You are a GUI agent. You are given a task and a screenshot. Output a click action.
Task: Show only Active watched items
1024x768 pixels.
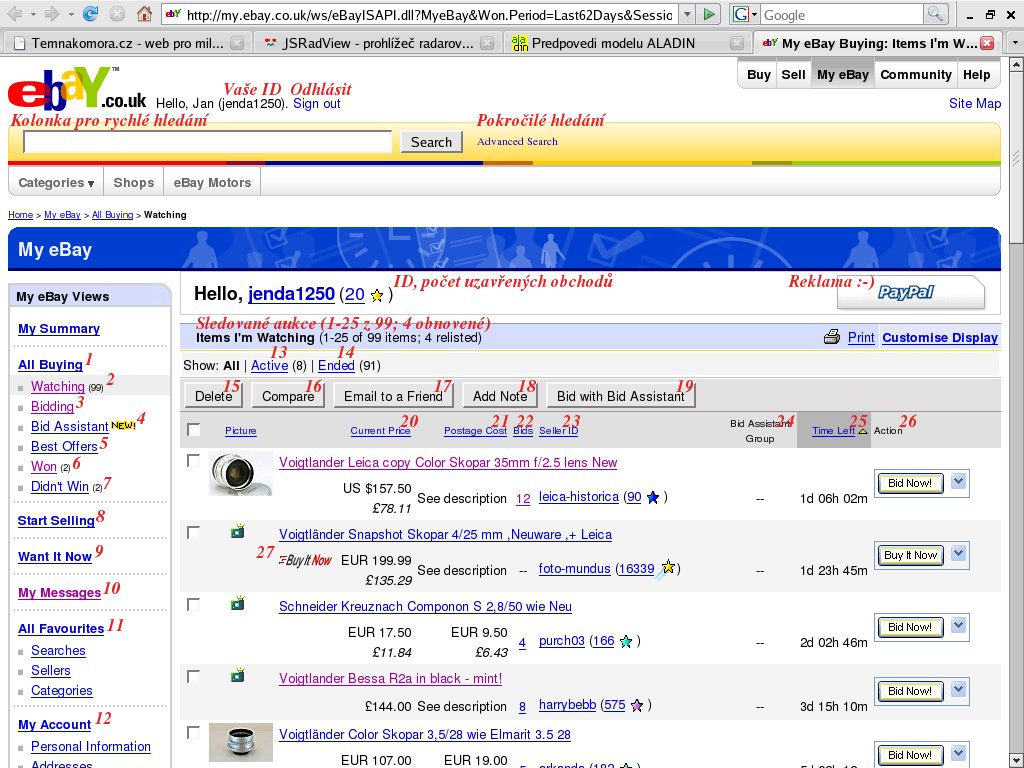tap(269, 366)
